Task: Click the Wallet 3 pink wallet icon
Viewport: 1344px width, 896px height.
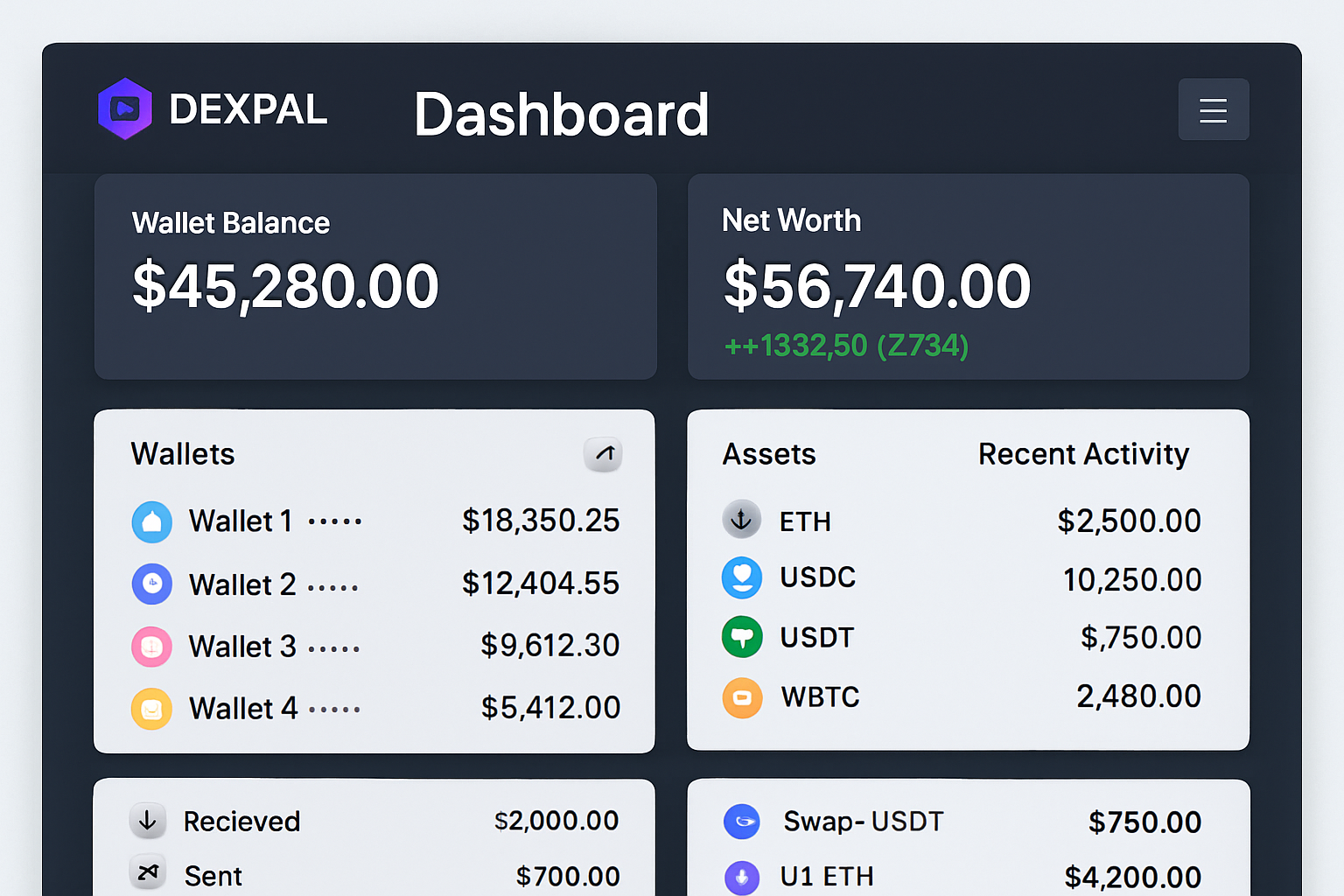Action: [x=152, y=647]
